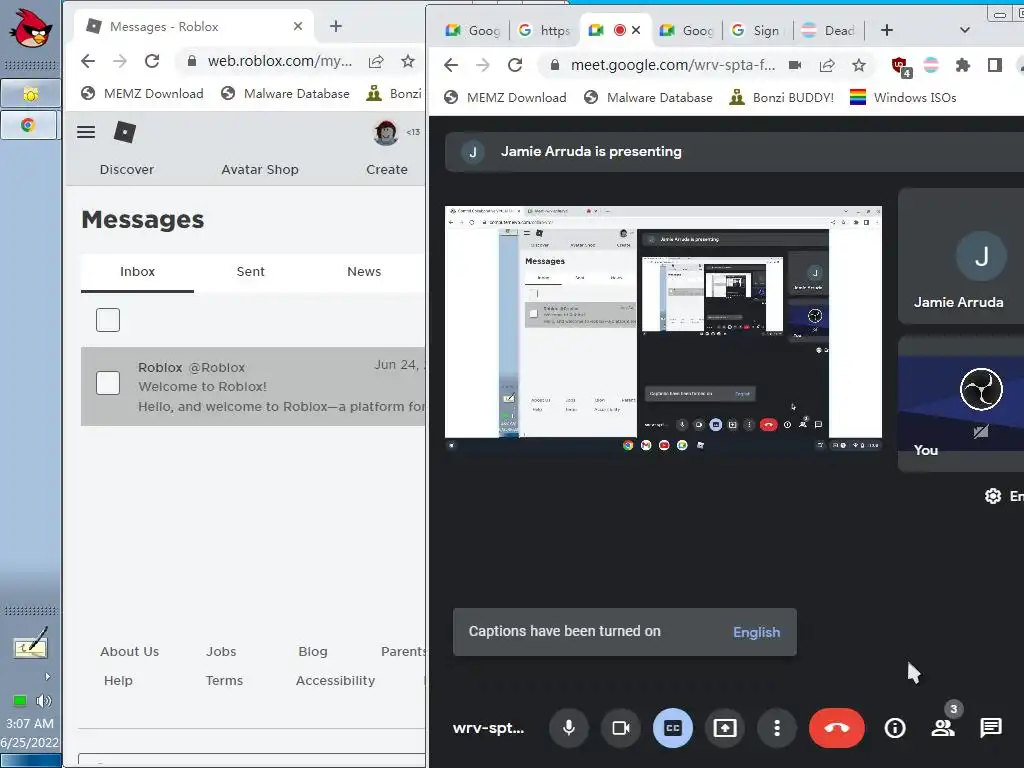1024x768 pixels.
Task: Open the Accessibility footer link
Action: tap(336, 680)
